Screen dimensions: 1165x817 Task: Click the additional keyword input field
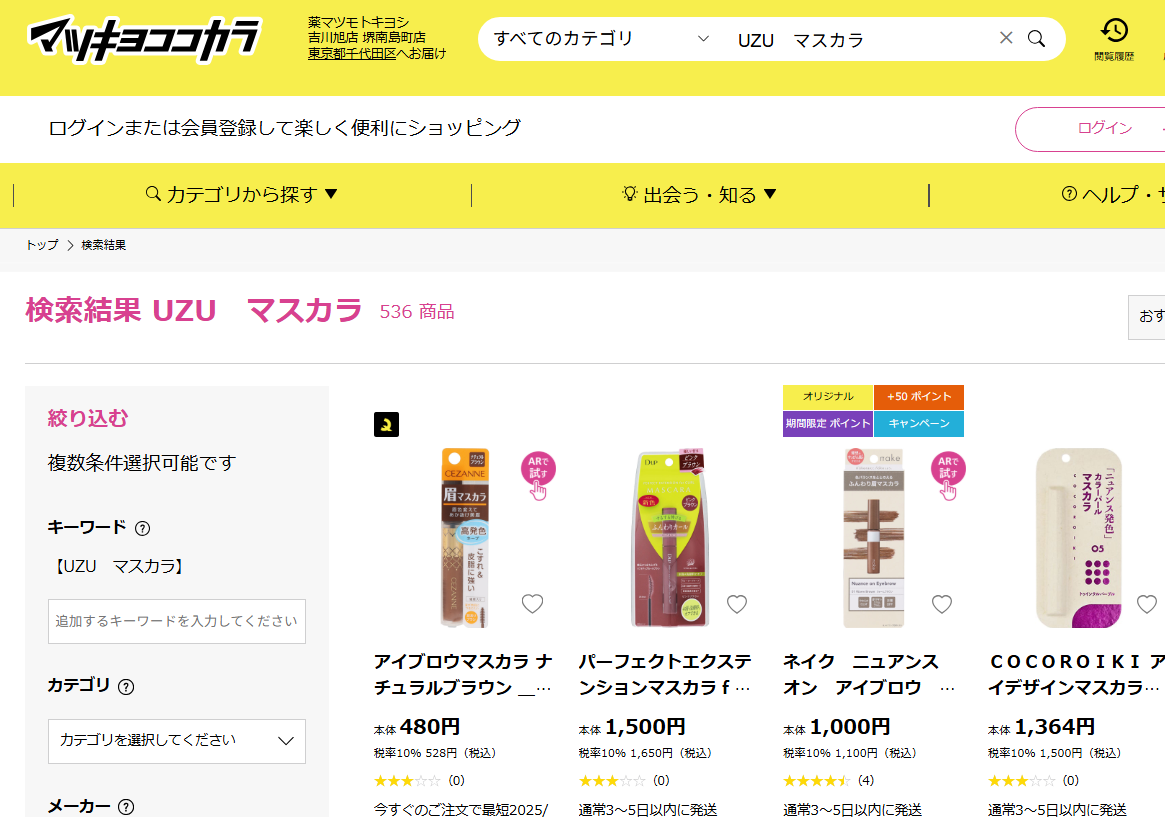tap(177, 622)
